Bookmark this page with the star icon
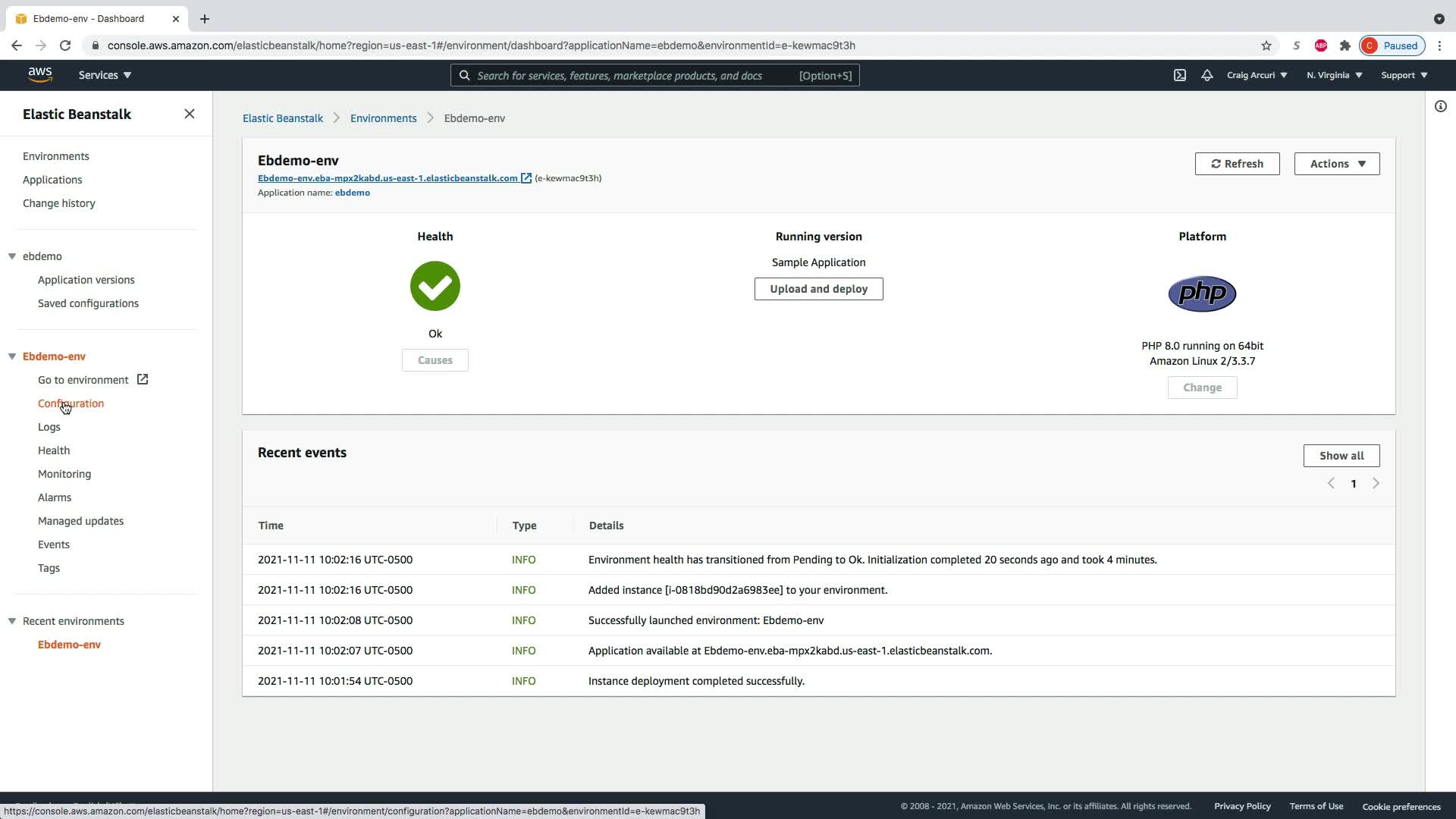This screenshot has height=819, width=1456. tap(1266, 45)
